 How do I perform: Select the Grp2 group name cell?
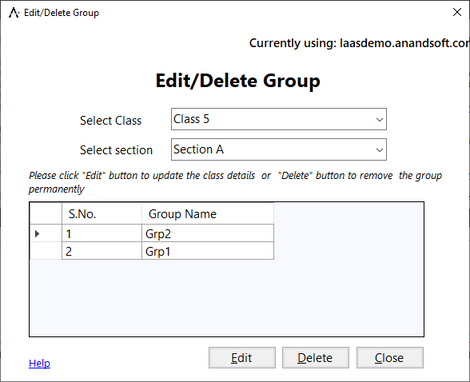tap(207, 233)
